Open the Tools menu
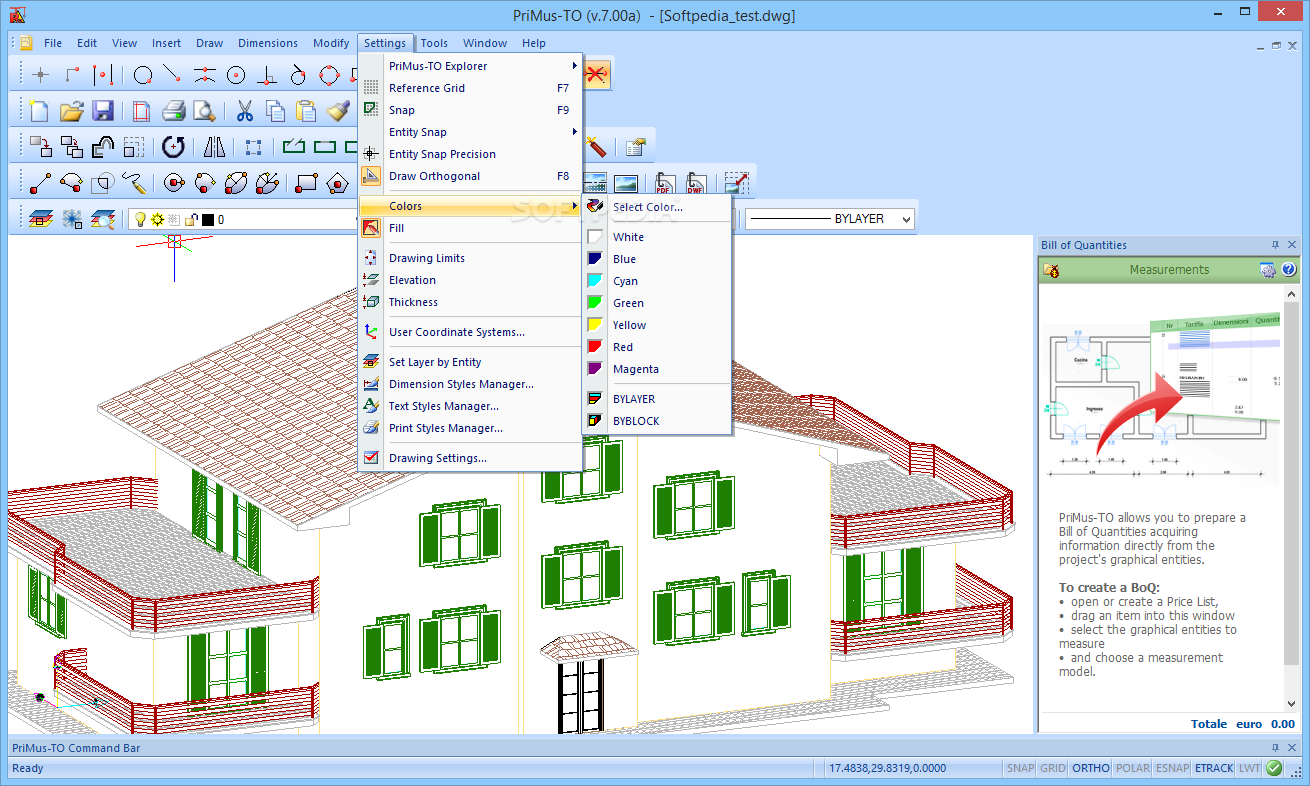This screenshot has height=786, width=1310. pyautogui.click(x=434, y=43)
